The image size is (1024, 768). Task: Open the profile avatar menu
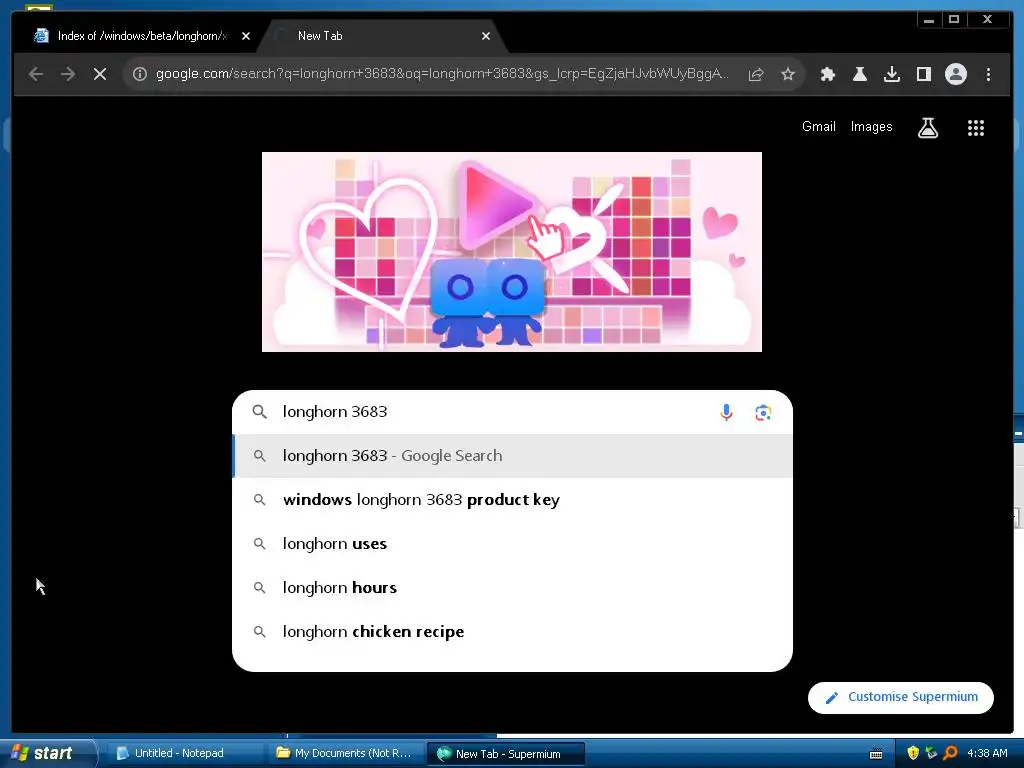click(956, 74)
